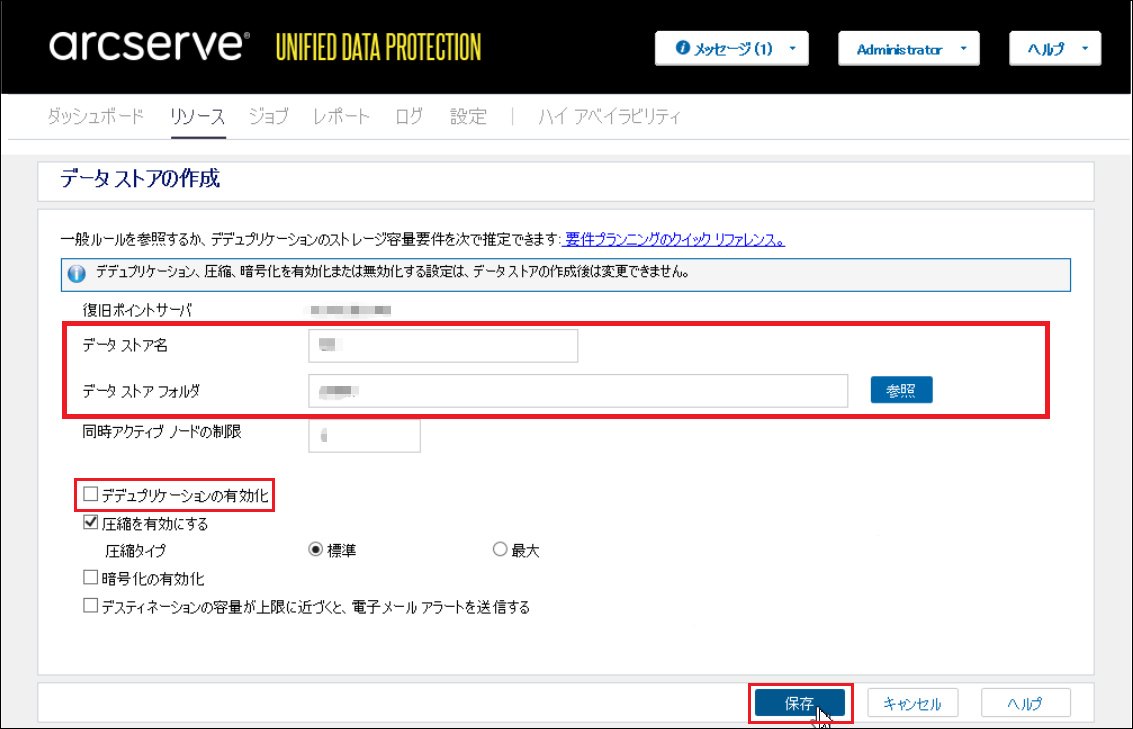Image resolution: width=1133 pixels, height=729 pixels.
Task: Switch to the ログ tab
Action: click(x=409, y=117)
